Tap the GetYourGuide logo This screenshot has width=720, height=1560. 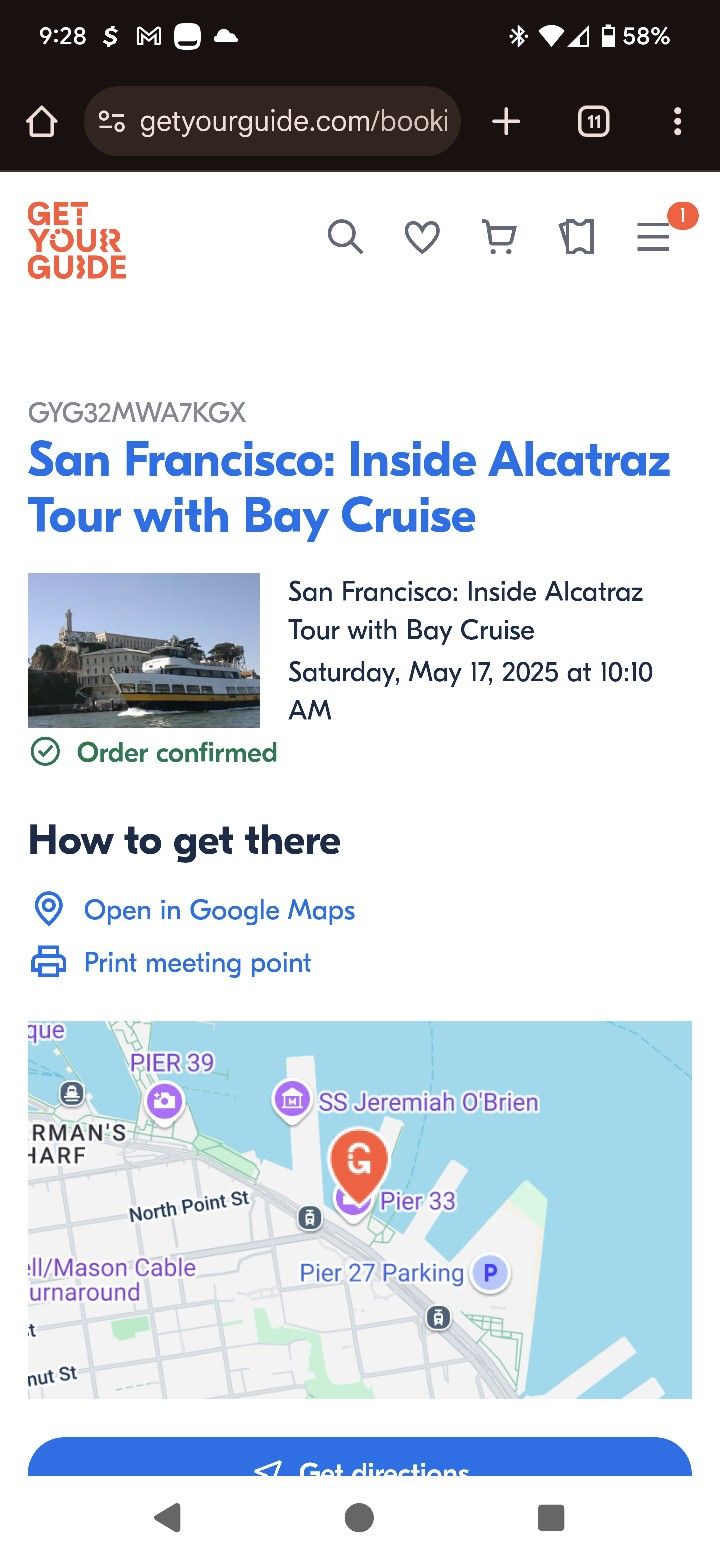(x=77, y=240)
